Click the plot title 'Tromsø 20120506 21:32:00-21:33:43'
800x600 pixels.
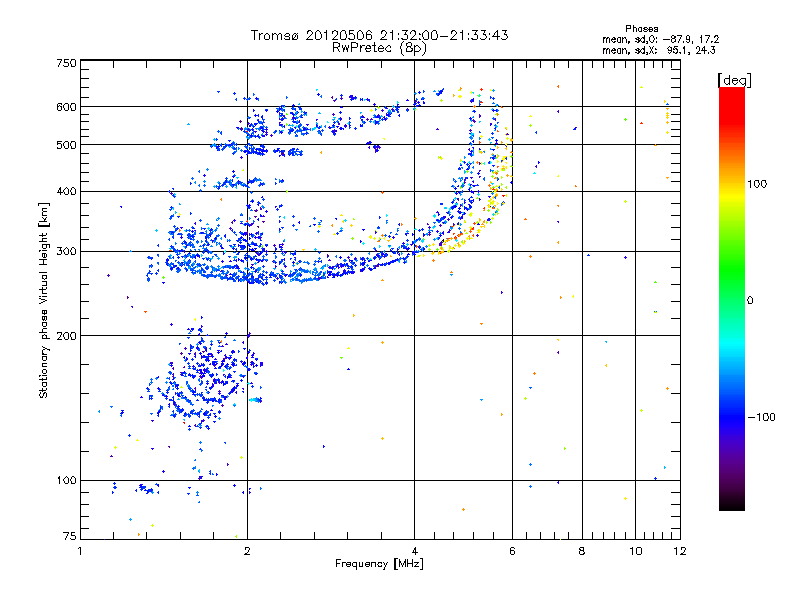379,35
